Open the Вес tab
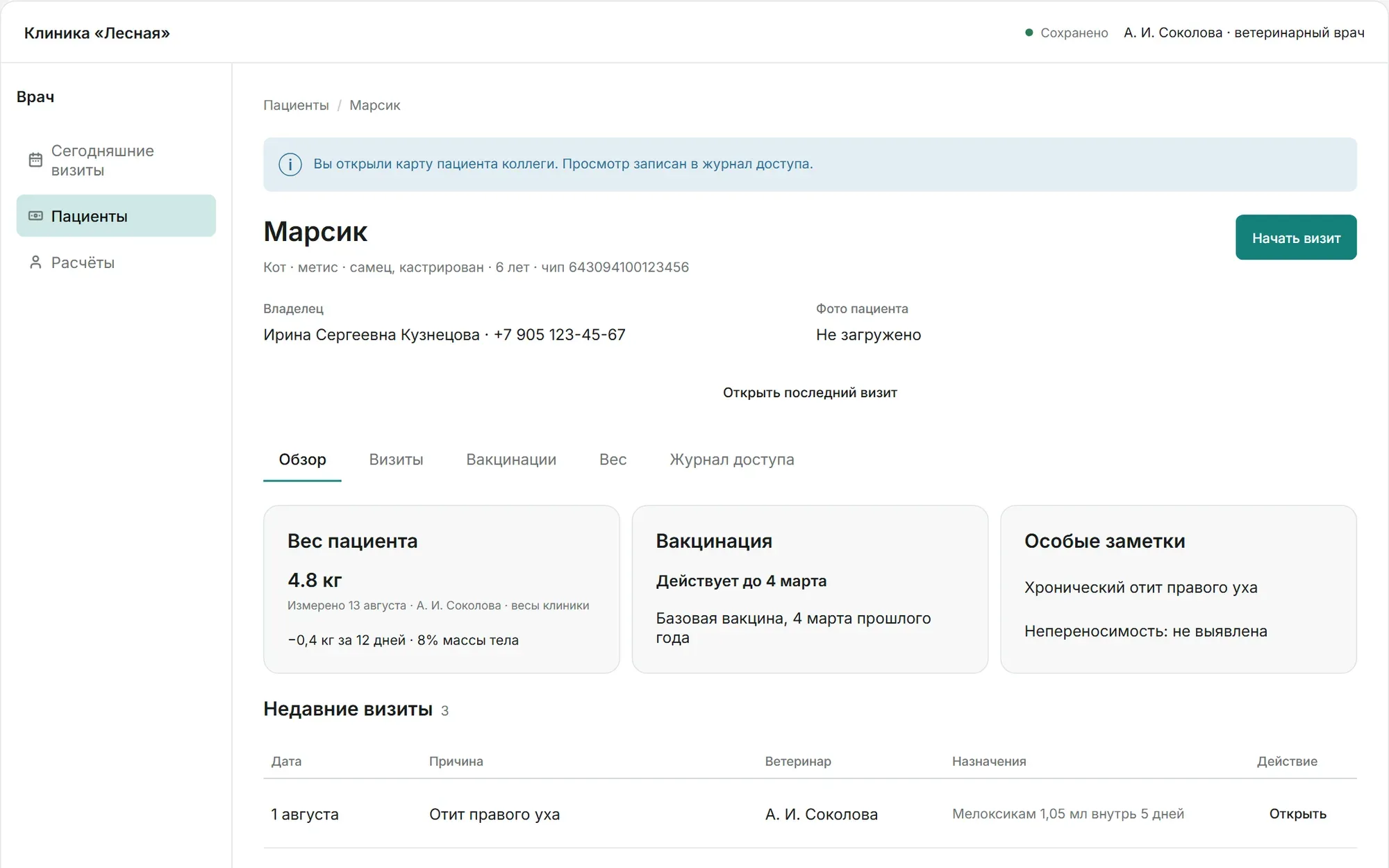1389x868 pixels. tap(613, 460)
